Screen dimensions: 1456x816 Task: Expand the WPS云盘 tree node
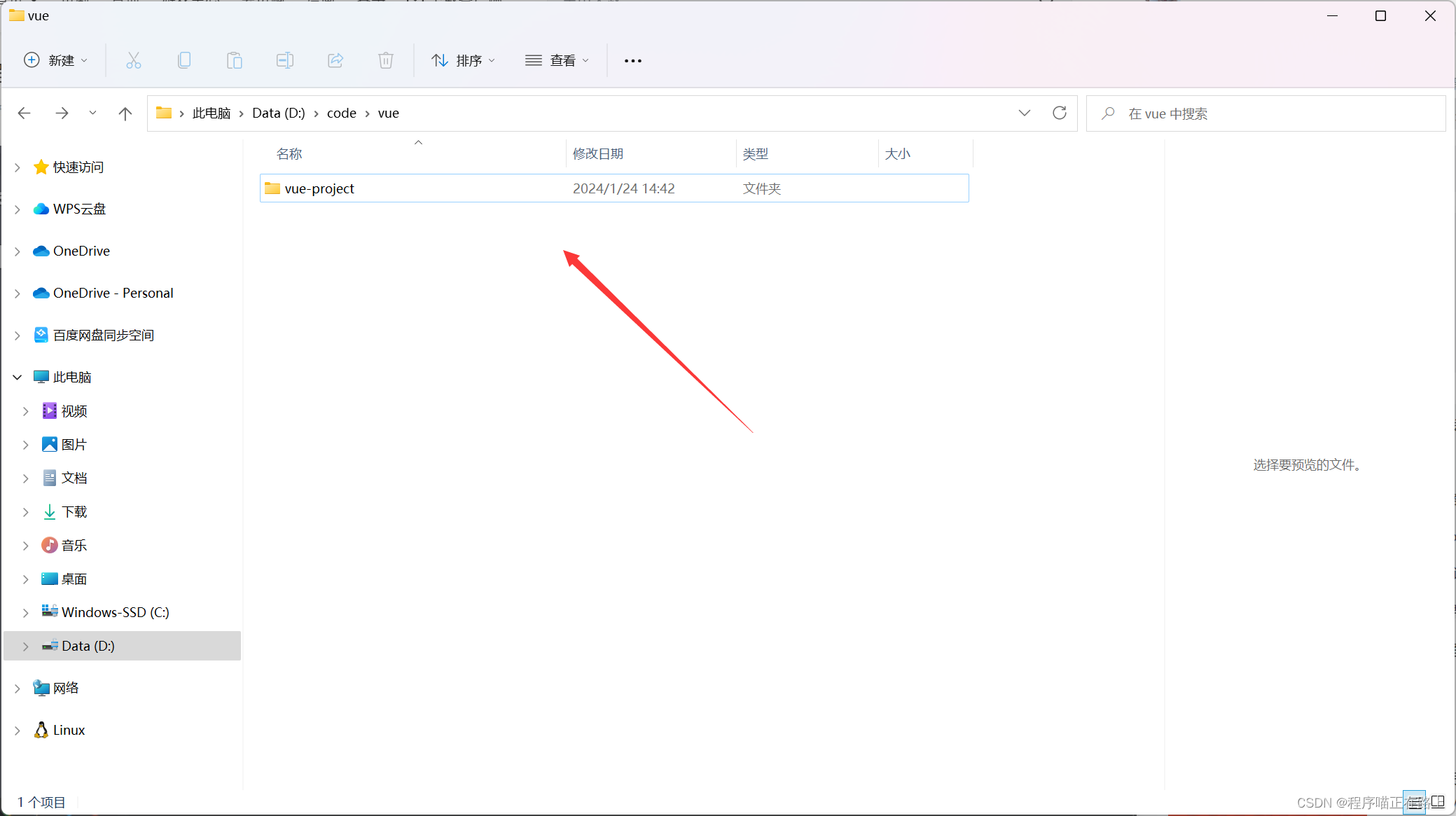click(x=18, y=209)
